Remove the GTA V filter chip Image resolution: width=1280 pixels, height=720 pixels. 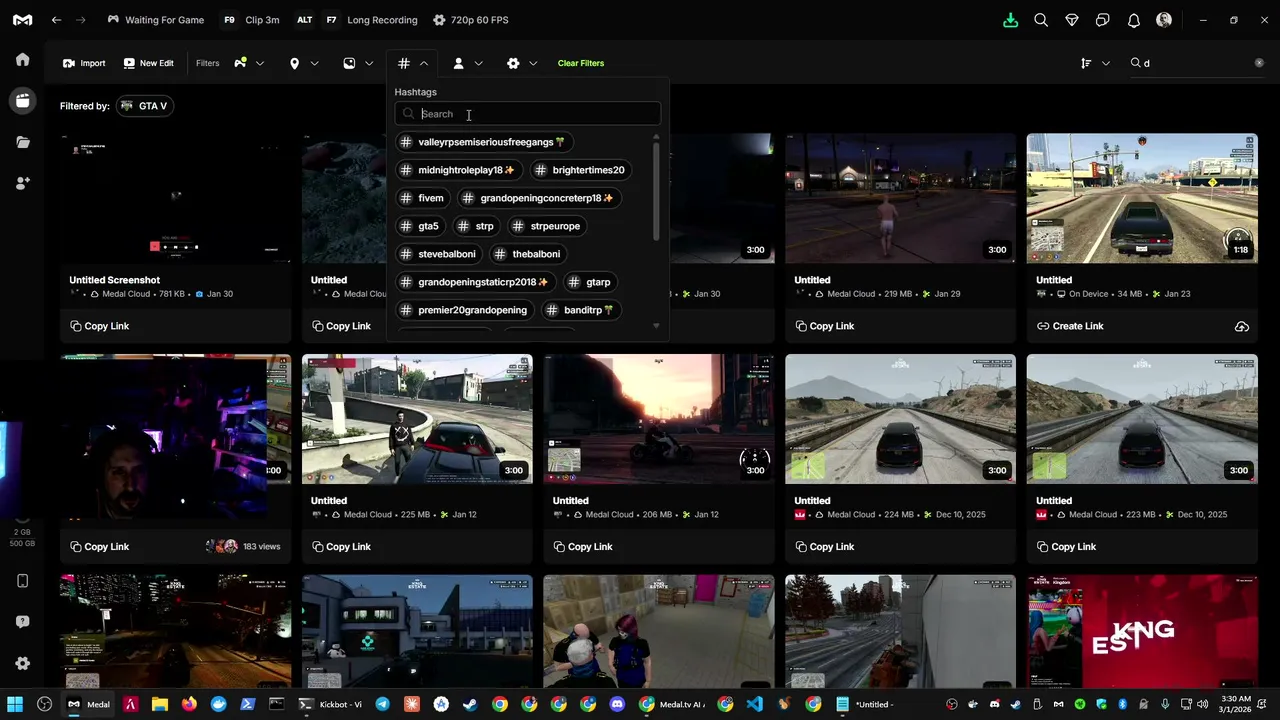(144, 106)
